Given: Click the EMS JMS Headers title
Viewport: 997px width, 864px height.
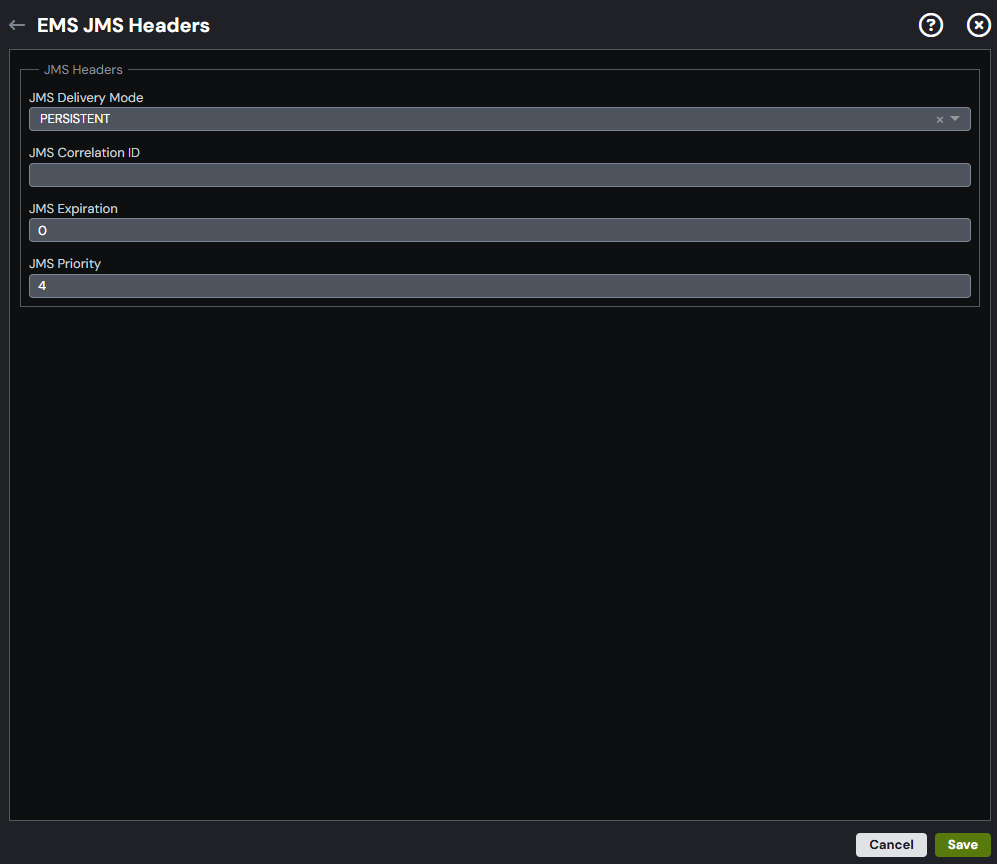Looking at the screenshot, I should tap(123, 25).
